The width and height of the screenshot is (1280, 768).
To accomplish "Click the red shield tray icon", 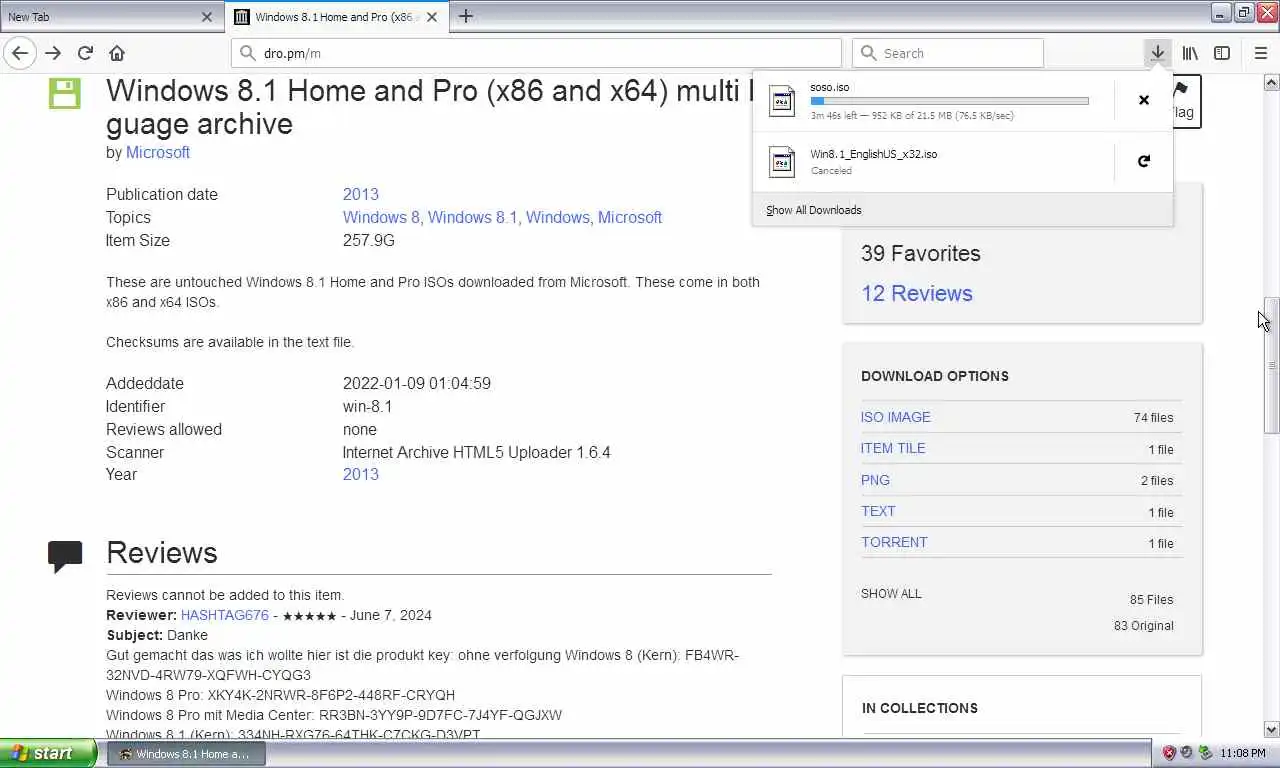I will [1169, 753].
